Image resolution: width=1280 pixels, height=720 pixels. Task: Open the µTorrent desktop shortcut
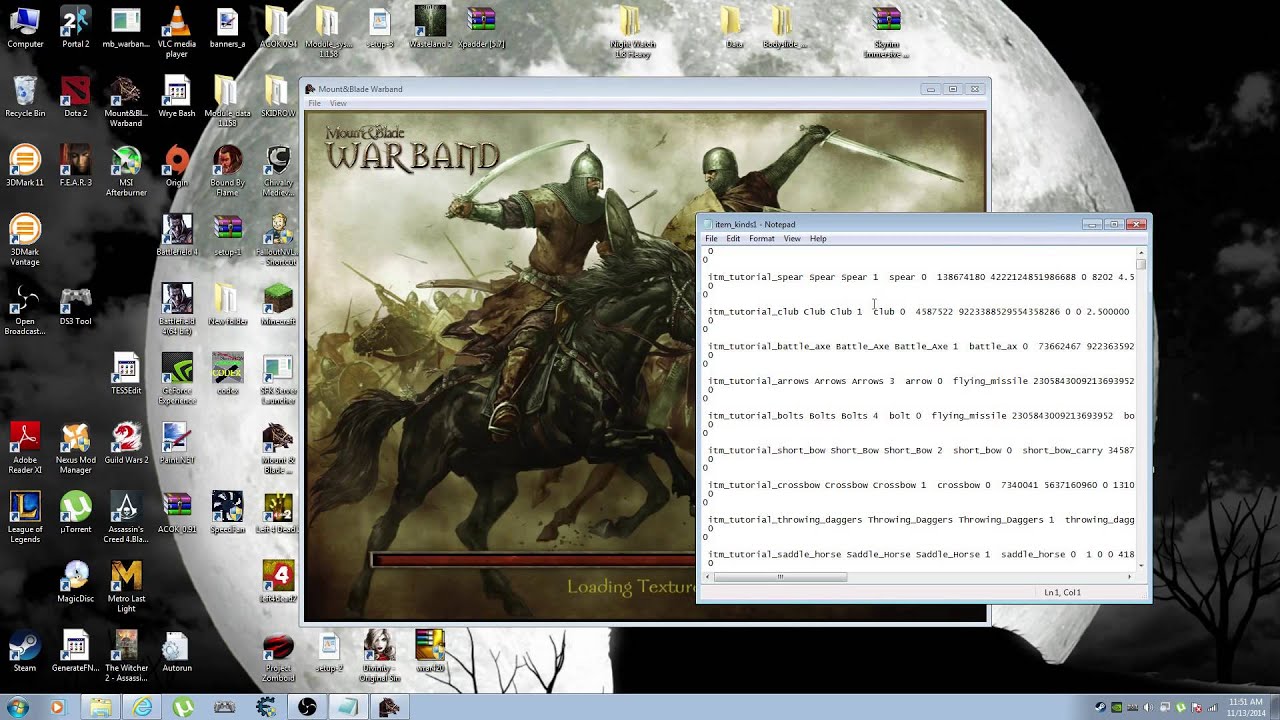(75, 512)
